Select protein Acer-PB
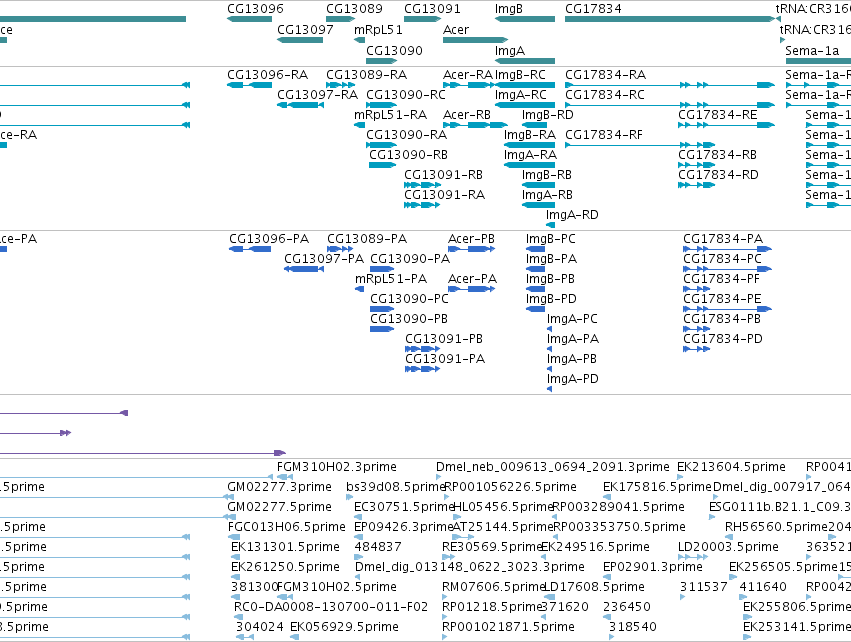The image size is (851, 642). point(471,239)
